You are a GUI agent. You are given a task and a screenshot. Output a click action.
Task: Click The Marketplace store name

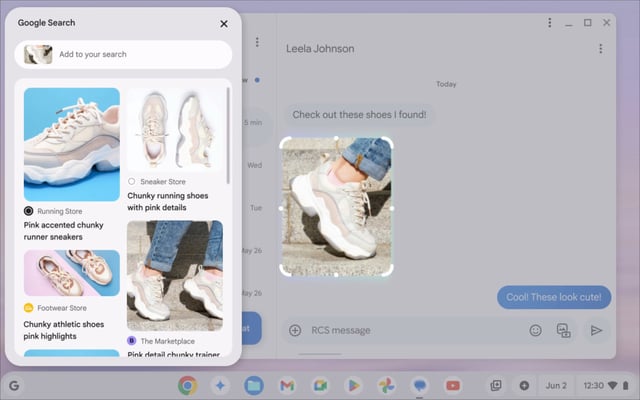[x=168, y=341]
